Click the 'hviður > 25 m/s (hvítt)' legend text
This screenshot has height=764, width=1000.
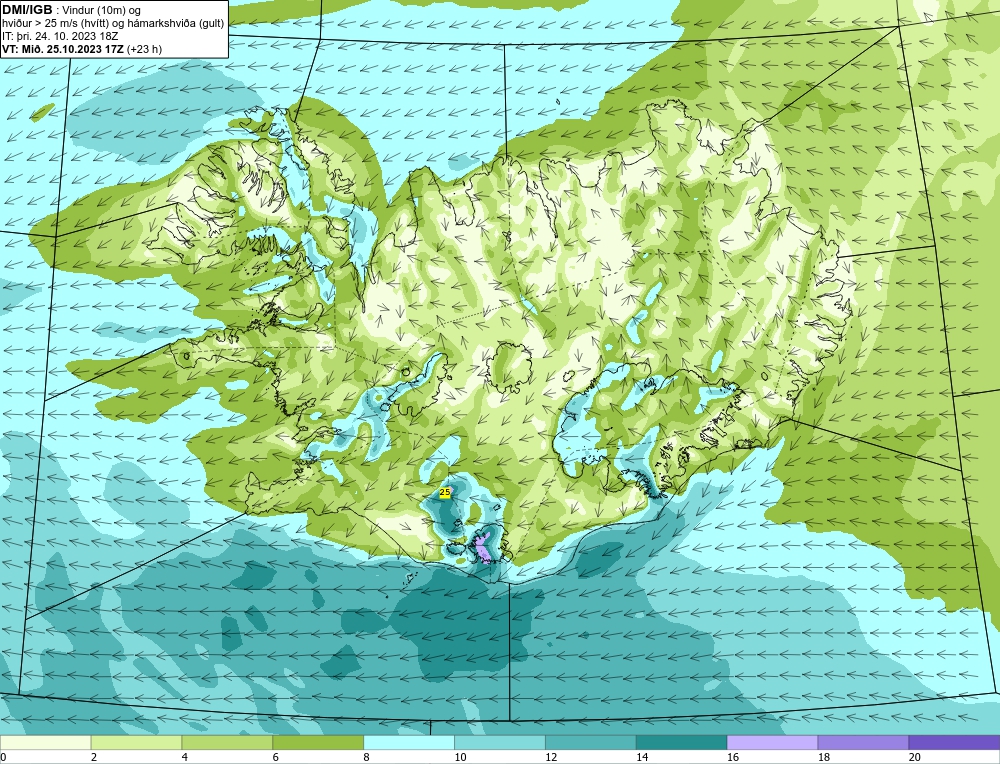coord(55,23)
